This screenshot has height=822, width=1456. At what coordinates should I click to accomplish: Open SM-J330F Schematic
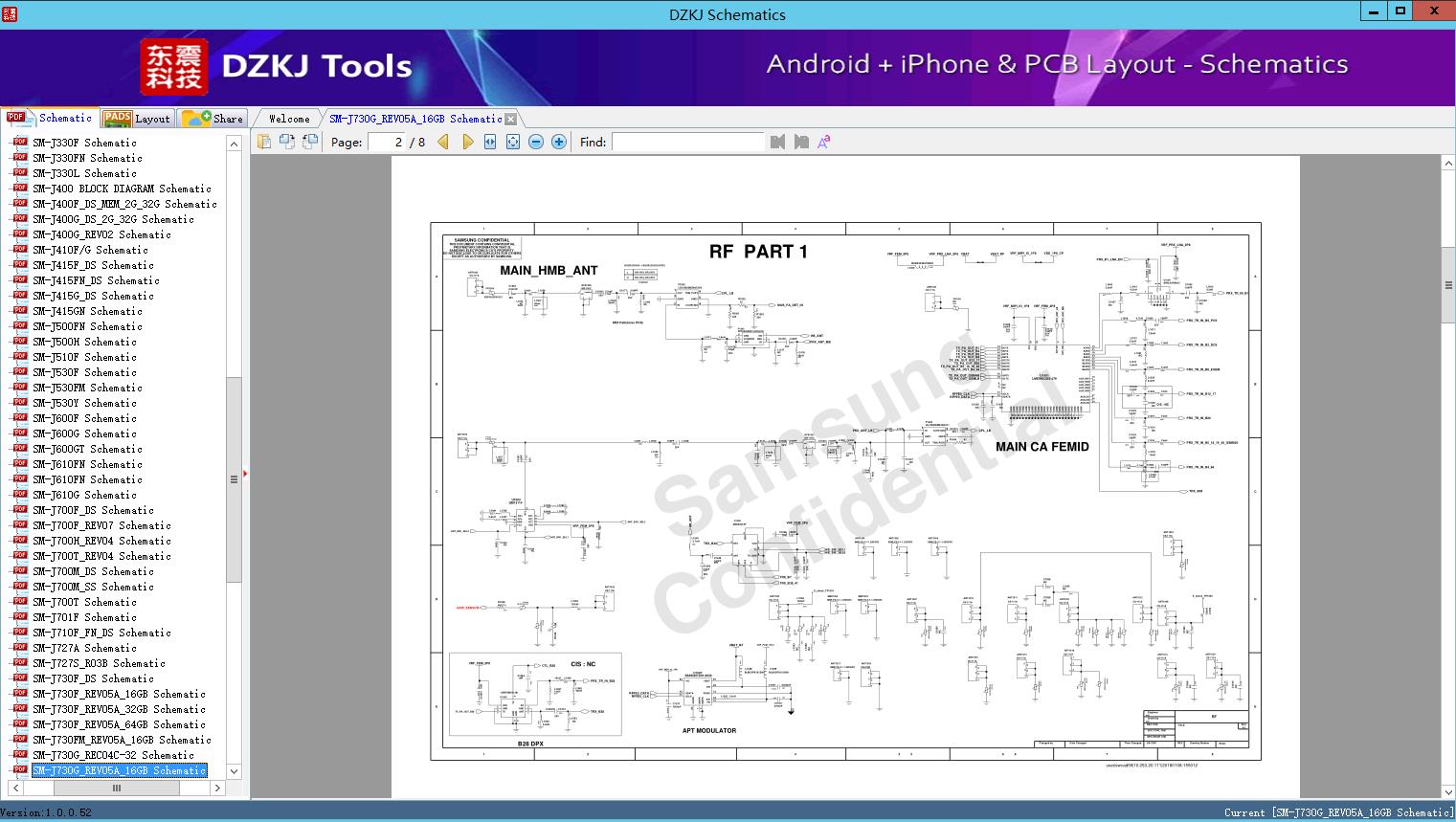[84, 143]
